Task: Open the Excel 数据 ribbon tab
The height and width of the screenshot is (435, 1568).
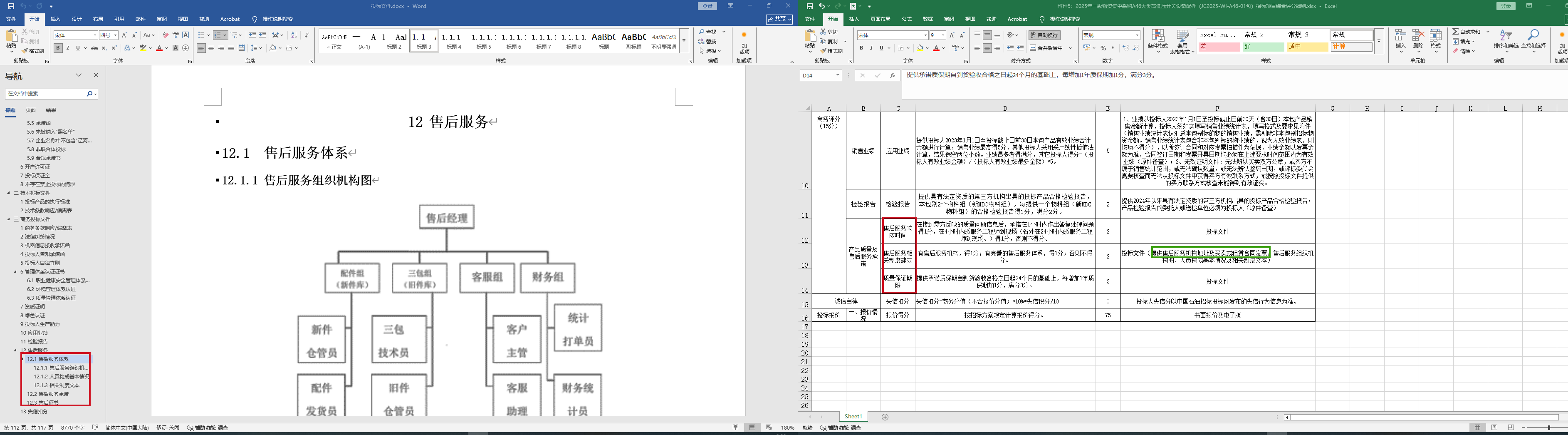Action: point(927,20)
